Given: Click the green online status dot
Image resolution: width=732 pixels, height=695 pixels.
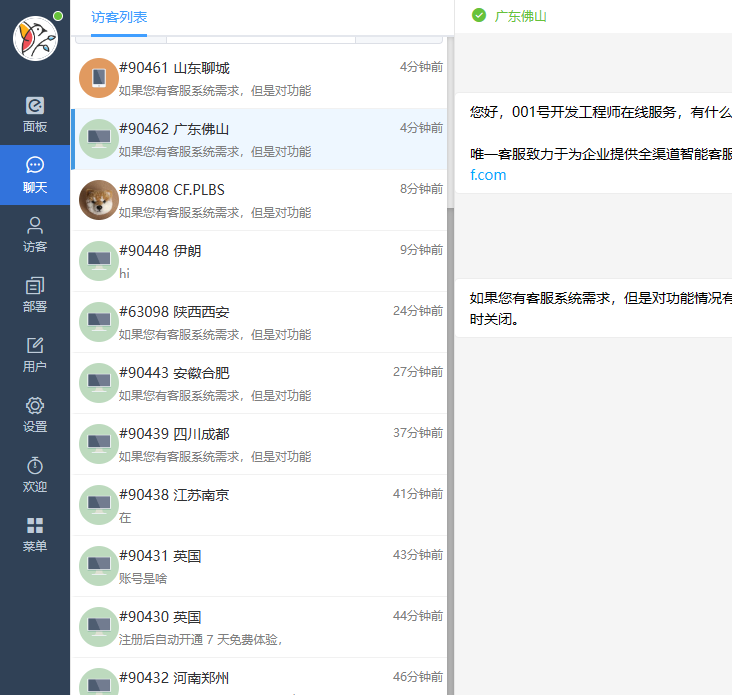Looking at the screenshot, I should [58, 16].
